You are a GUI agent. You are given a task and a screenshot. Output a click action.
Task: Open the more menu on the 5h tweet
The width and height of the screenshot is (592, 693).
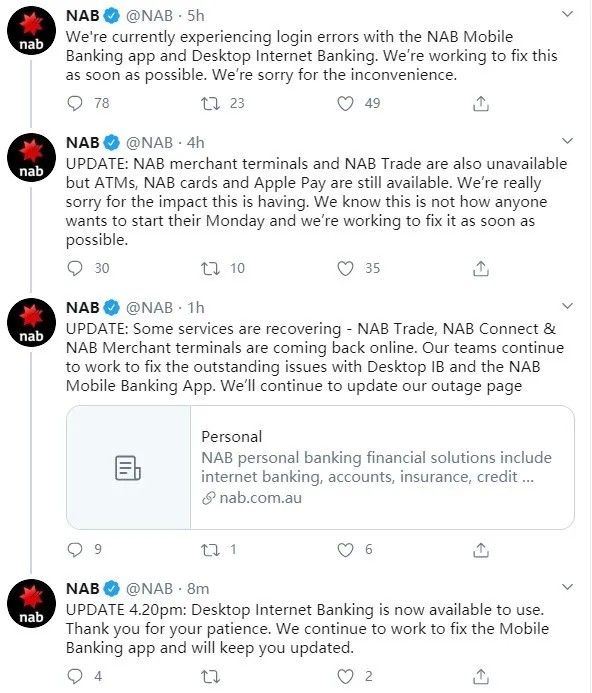click(567, 15)
